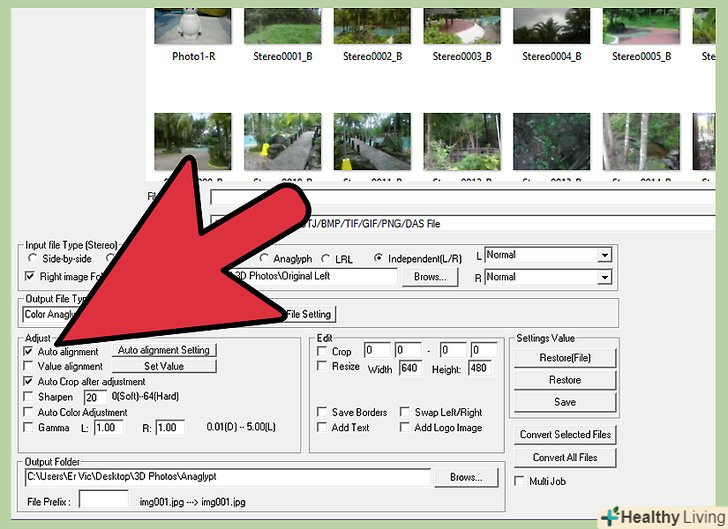728x529 pixels.
Task: Click the file name input field
Action: coord(462,197)
